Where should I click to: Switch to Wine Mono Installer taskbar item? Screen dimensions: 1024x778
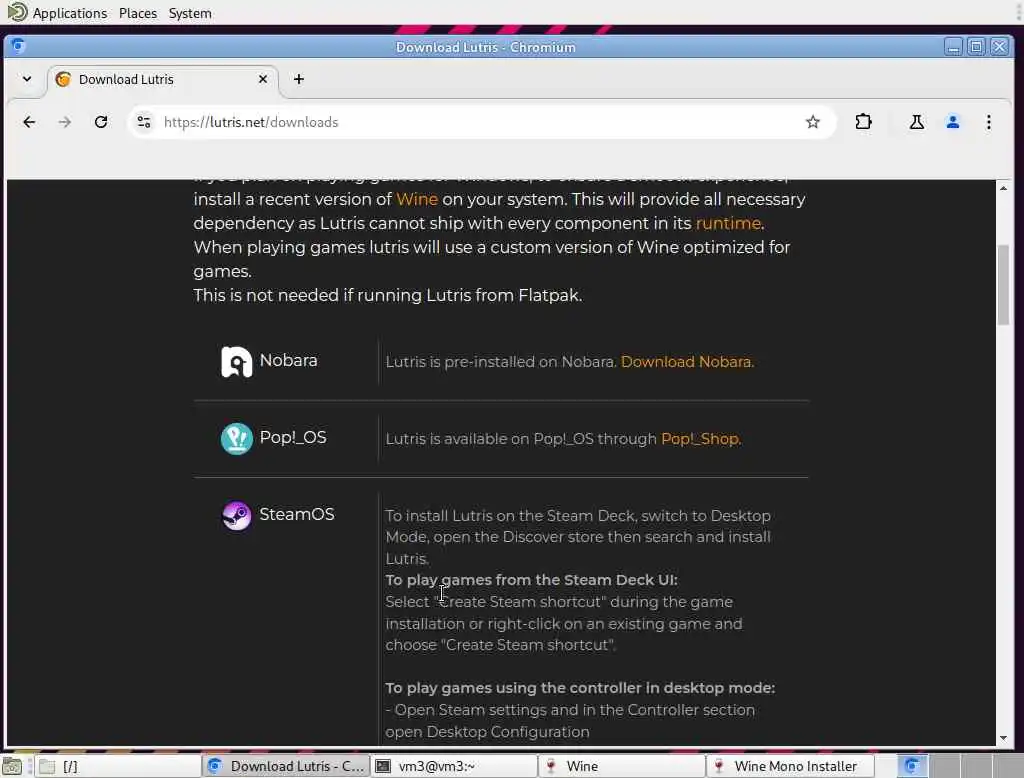point(791,766)
